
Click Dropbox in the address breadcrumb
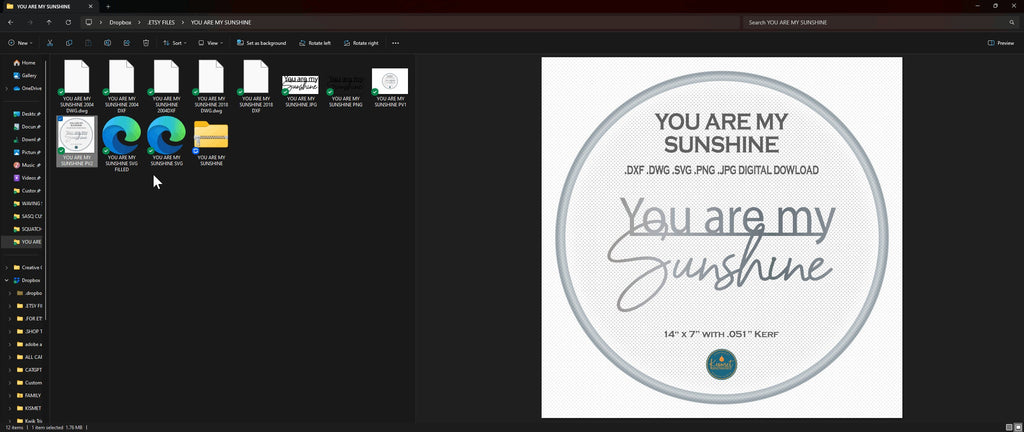(x=120, y=22)
